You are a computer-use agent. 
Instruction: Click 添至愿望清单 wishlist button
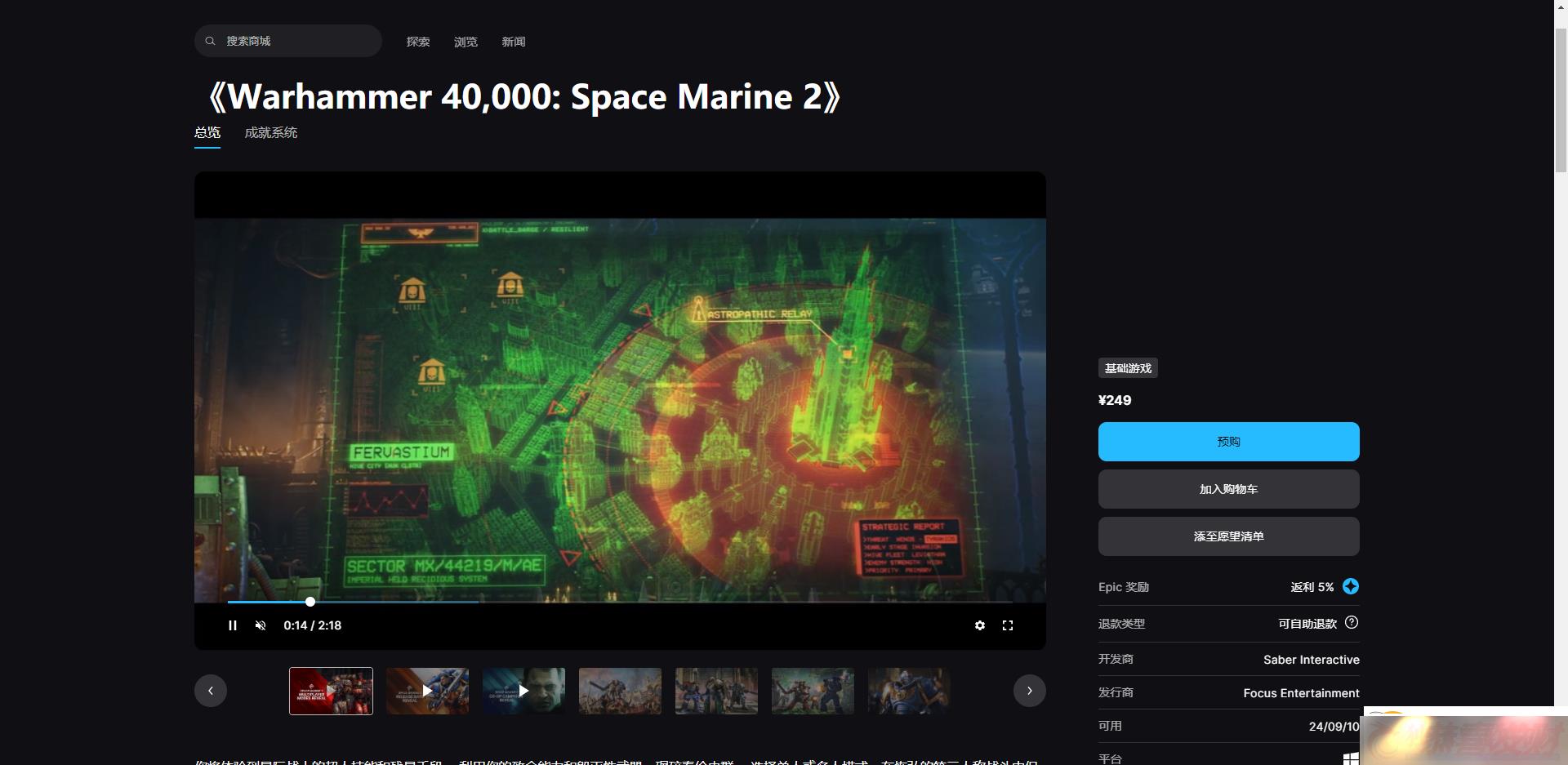1229,536
